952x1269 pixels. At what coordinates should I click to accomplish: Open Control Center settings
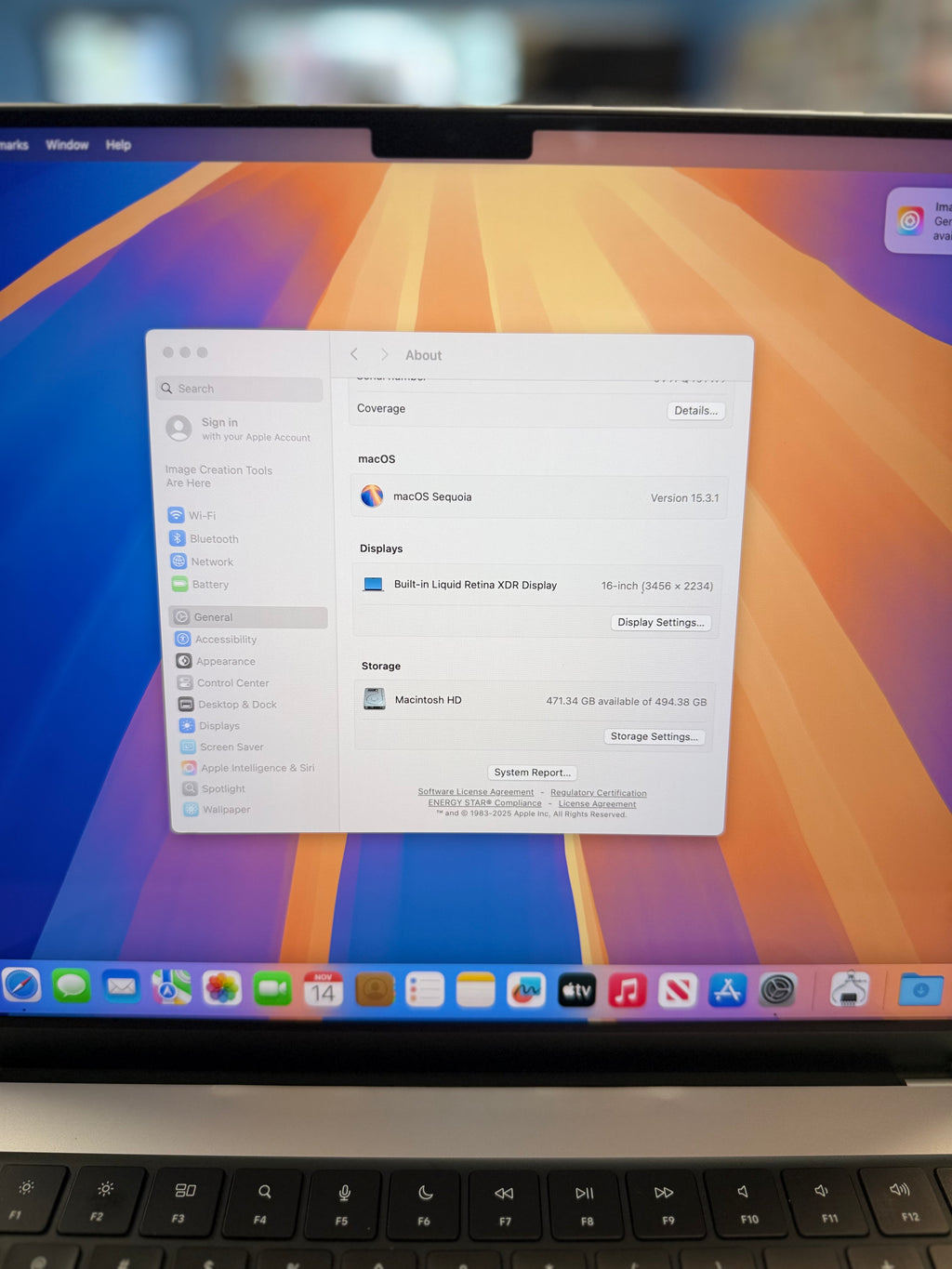pyautogui.click(x=231, y=682)
